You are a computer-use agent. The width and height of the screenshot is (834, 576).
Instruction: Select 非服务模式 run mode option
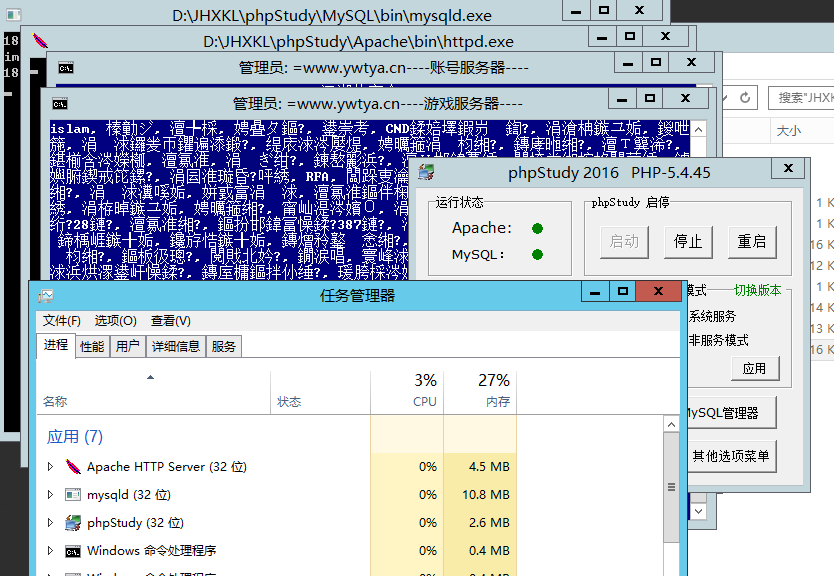[719, 340]
